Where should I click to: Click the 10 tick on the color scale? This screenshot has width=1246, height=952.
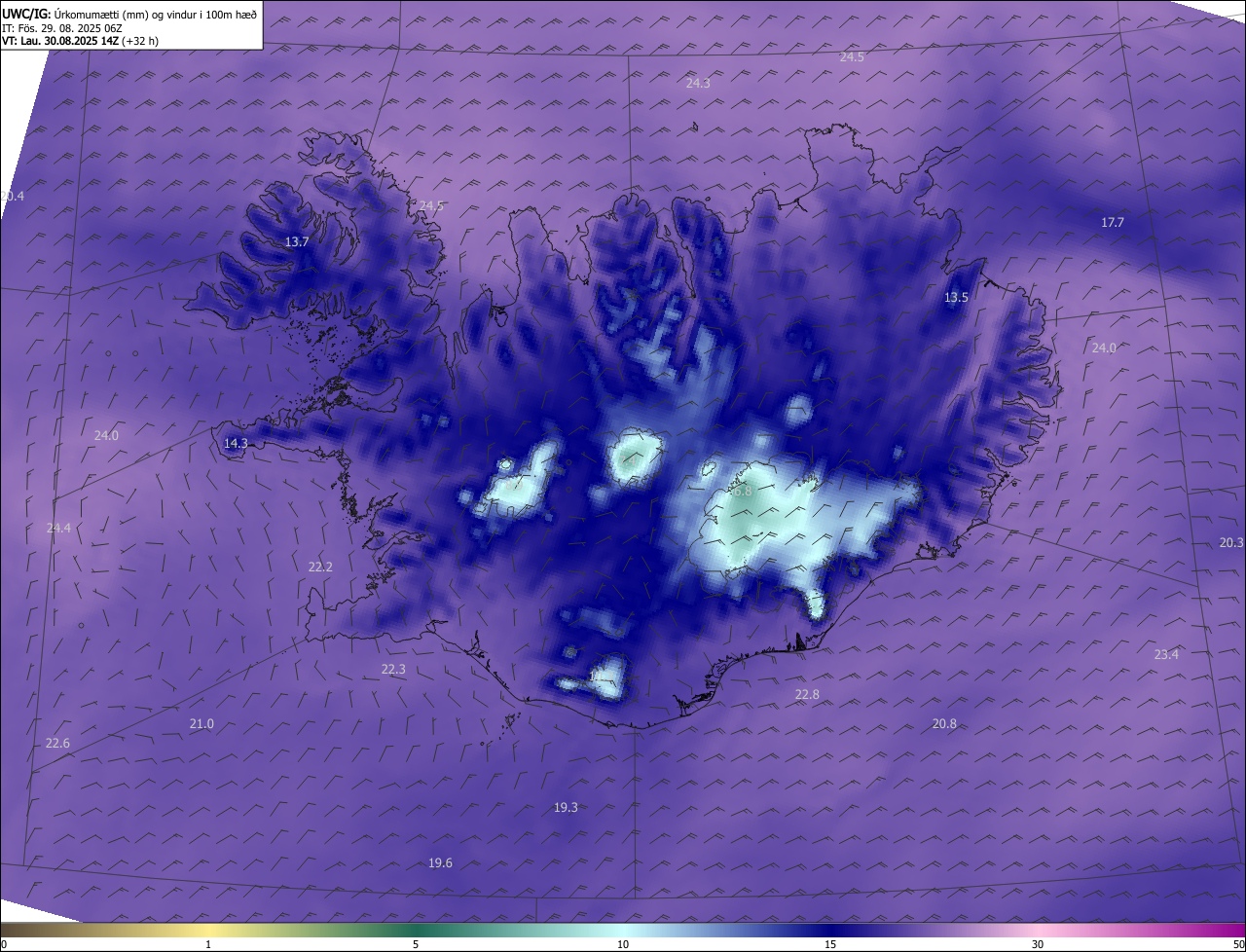click(x=623, y=944)
